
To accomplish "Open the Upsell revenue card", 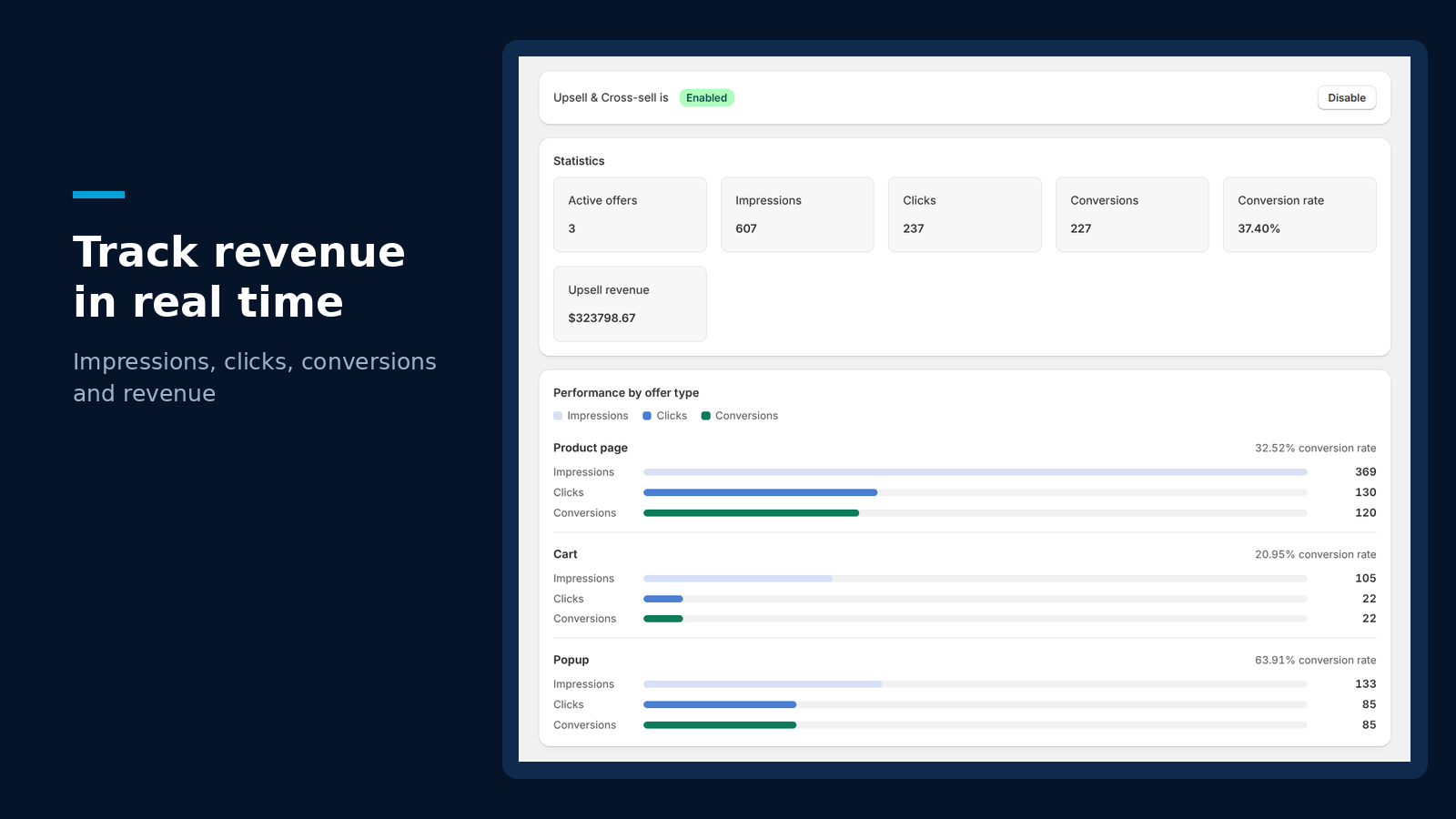I will [x=630, y=304].
